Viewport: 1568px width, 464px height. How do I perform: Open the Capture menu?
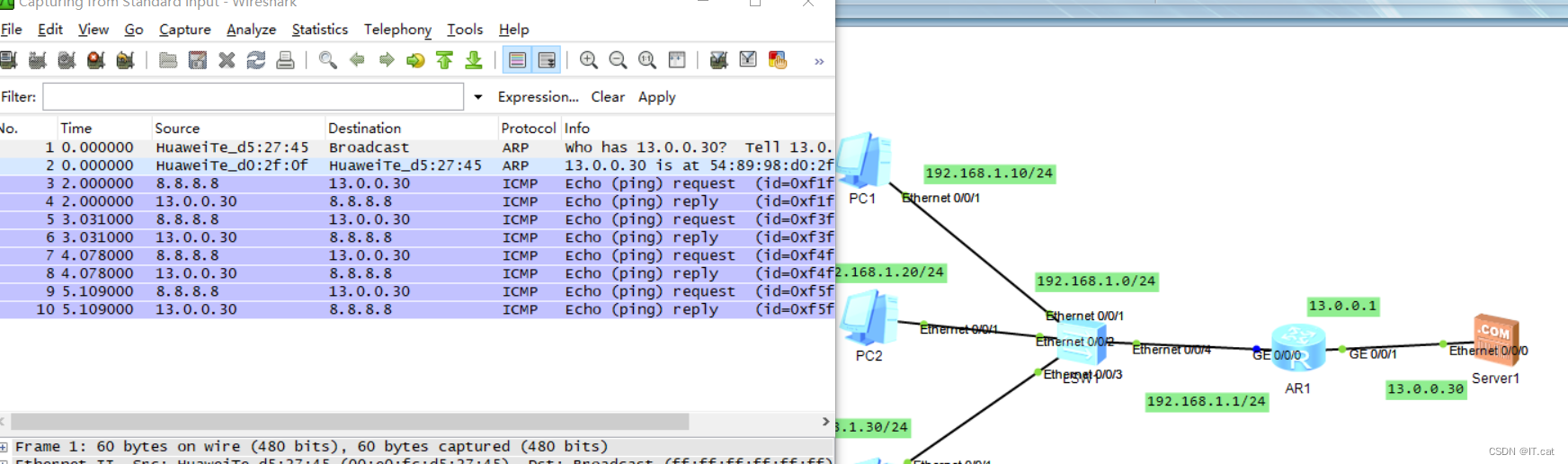[x=185, y=30]
